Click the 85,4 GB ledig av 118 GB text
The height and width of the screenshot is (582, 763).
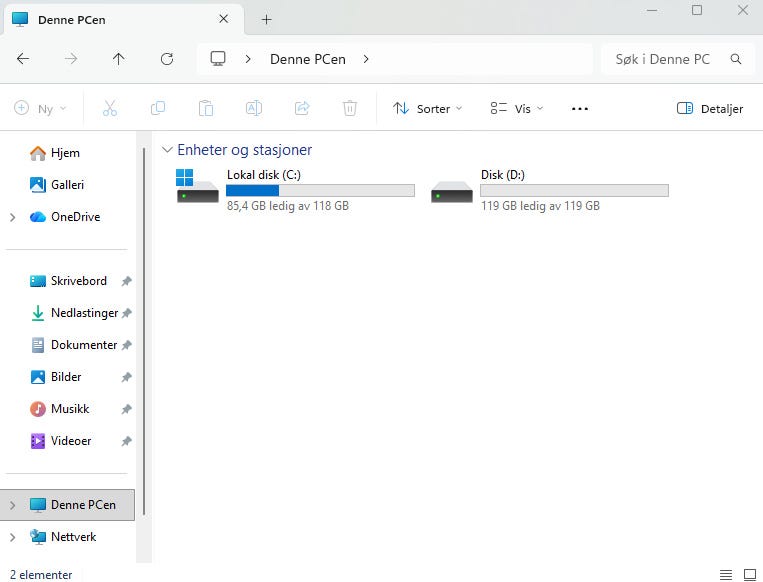click(x=288, y=206)
